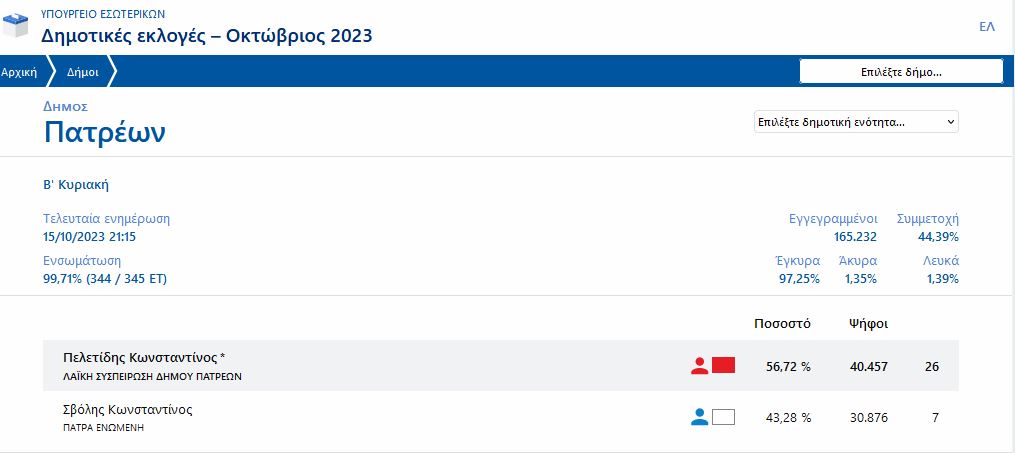Open the Δήμοι breadcrumb item

click(x=82, y=72)
